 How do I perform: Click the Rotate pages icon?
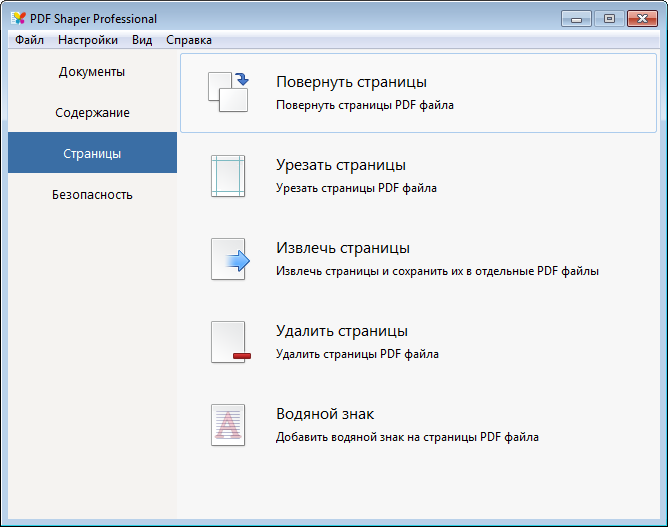228,92
